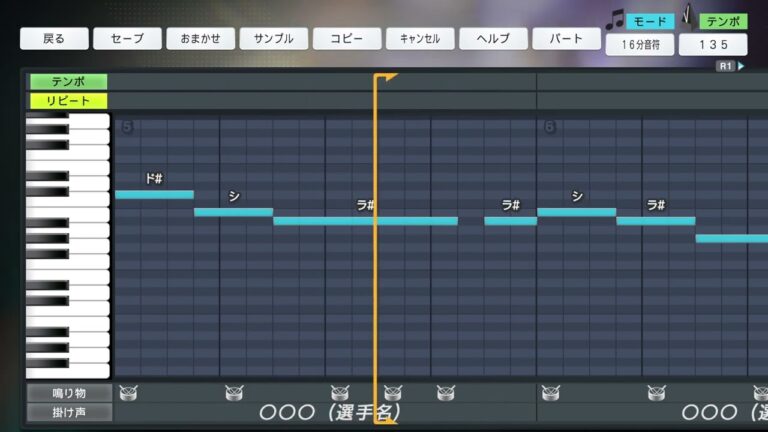Screen dimensions: 768x432
Task: Toggle the yellow リピート track label
Action: pyautogui.click(x=68, y=101)
